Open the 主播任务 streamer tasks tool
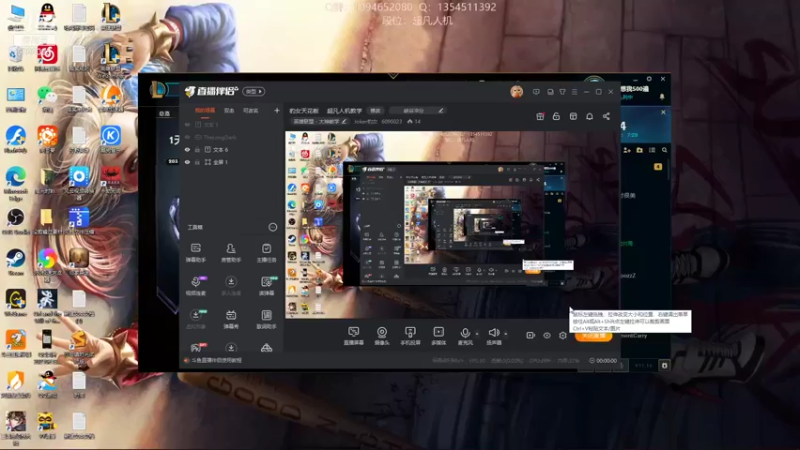The width and height of the screenshot is (800, 450). coord(266,253)
